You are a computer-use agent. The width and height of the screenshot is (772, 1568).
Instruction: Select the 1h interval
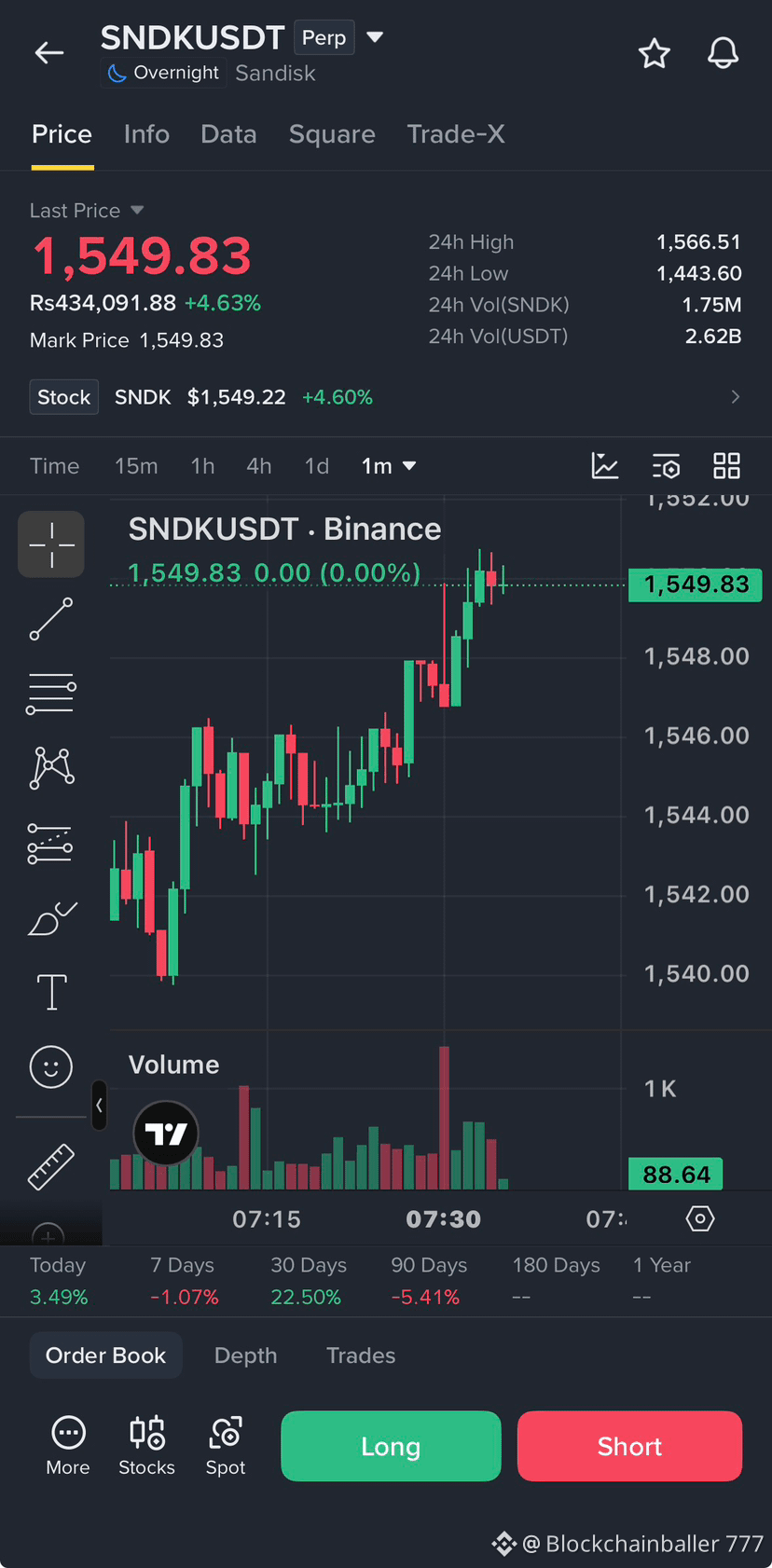point(202,466)
